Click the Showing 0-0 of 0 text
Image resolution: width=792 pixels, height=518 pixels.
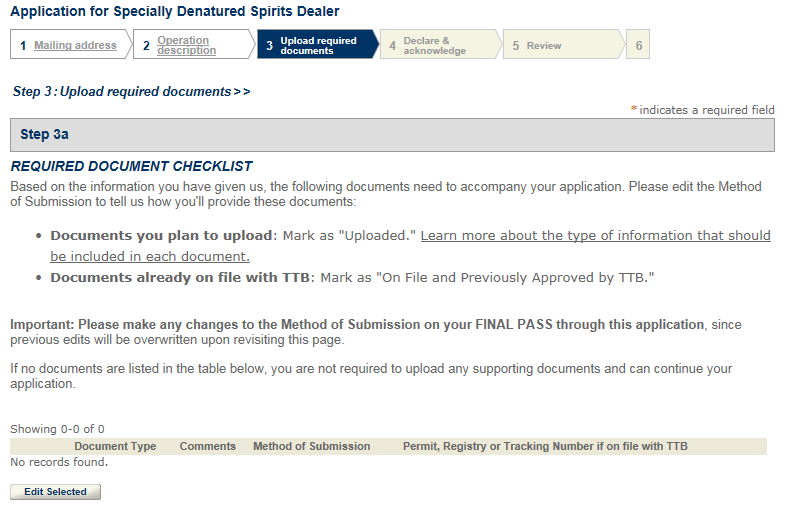(x=57, y=428)
